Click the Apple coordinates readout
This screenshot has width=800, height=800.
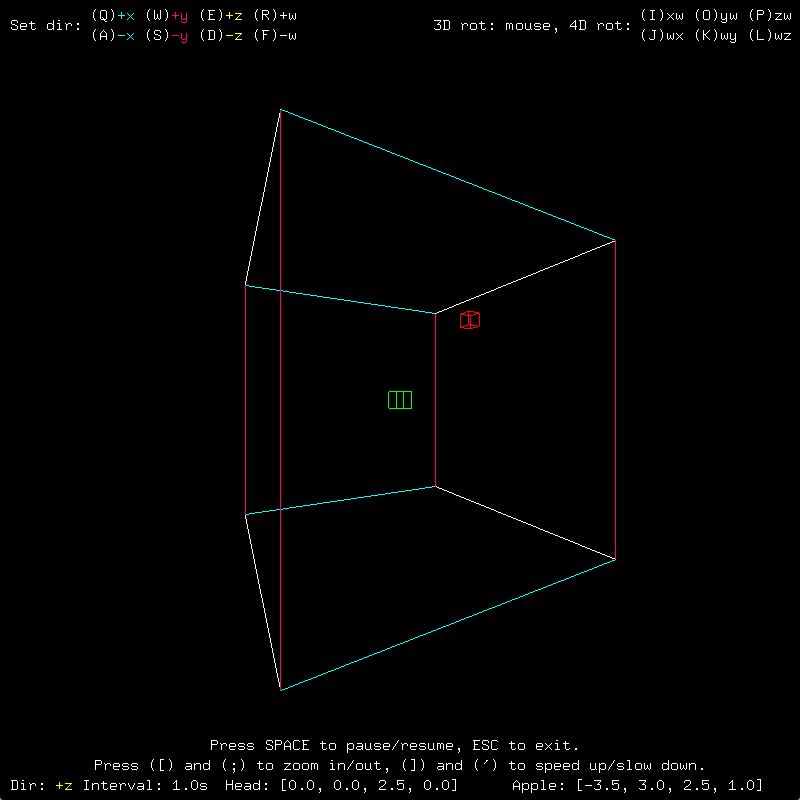point(637,785)
